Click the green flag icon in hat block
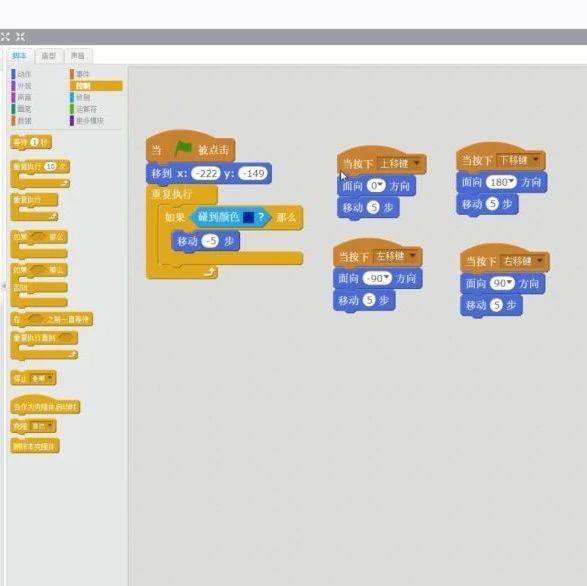Viewport: 587px width, 586px height. pyautogui.click(x=183, y=149)
